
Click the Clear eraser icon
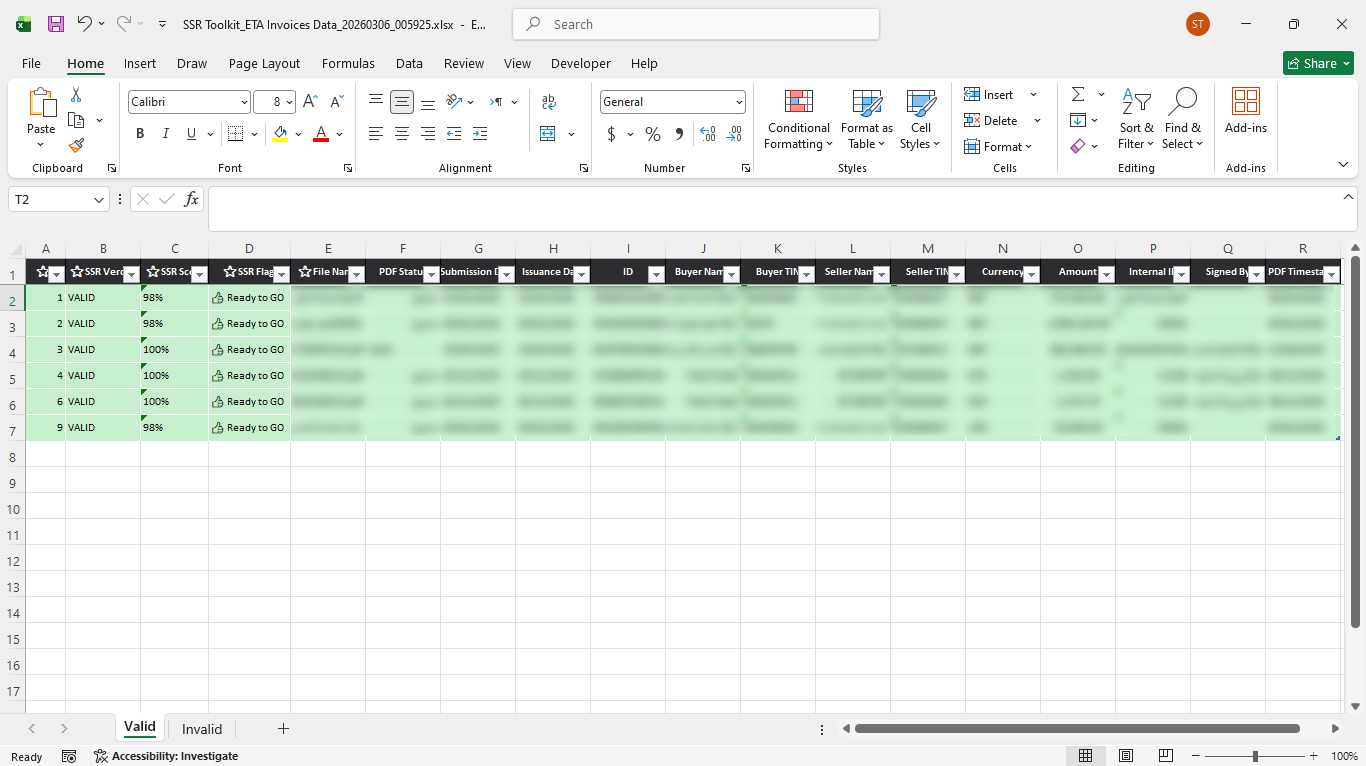1078,146
